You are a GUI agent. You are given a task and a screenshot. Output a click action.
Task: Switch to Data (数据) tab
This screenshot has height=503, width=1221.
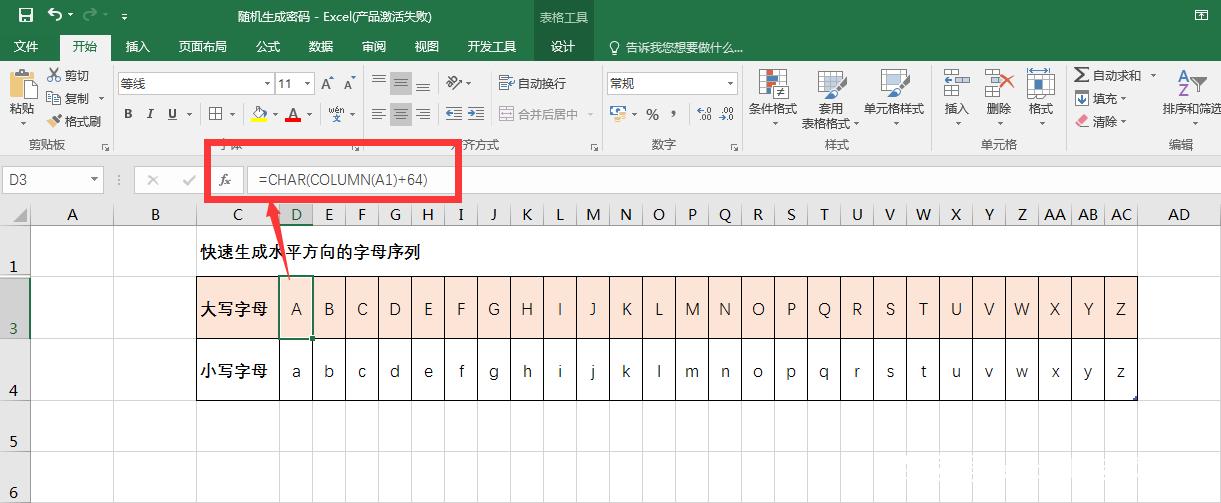click(321, 47)
